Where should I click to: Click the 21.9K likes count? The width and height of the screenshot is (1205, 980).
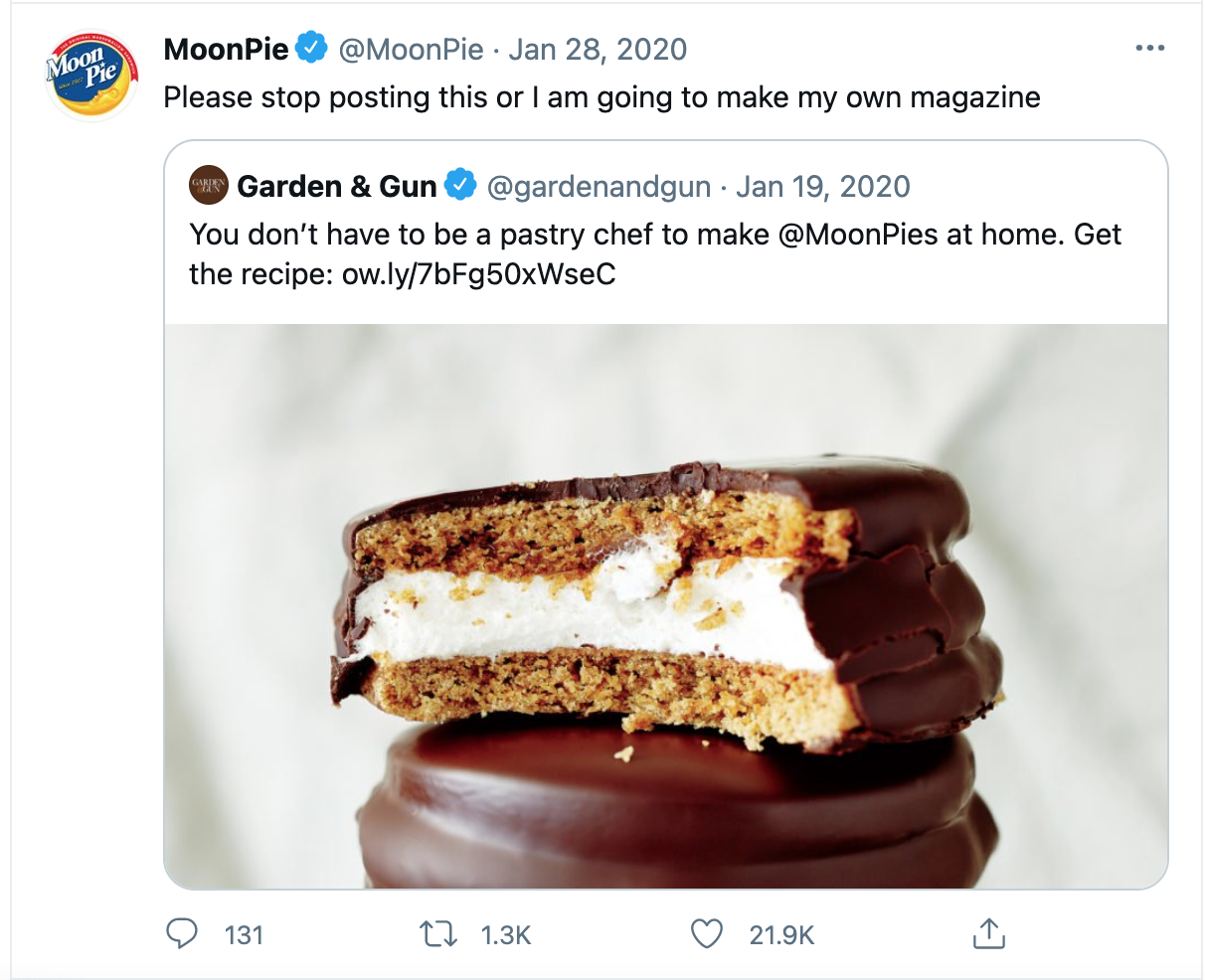click(781, 935)
